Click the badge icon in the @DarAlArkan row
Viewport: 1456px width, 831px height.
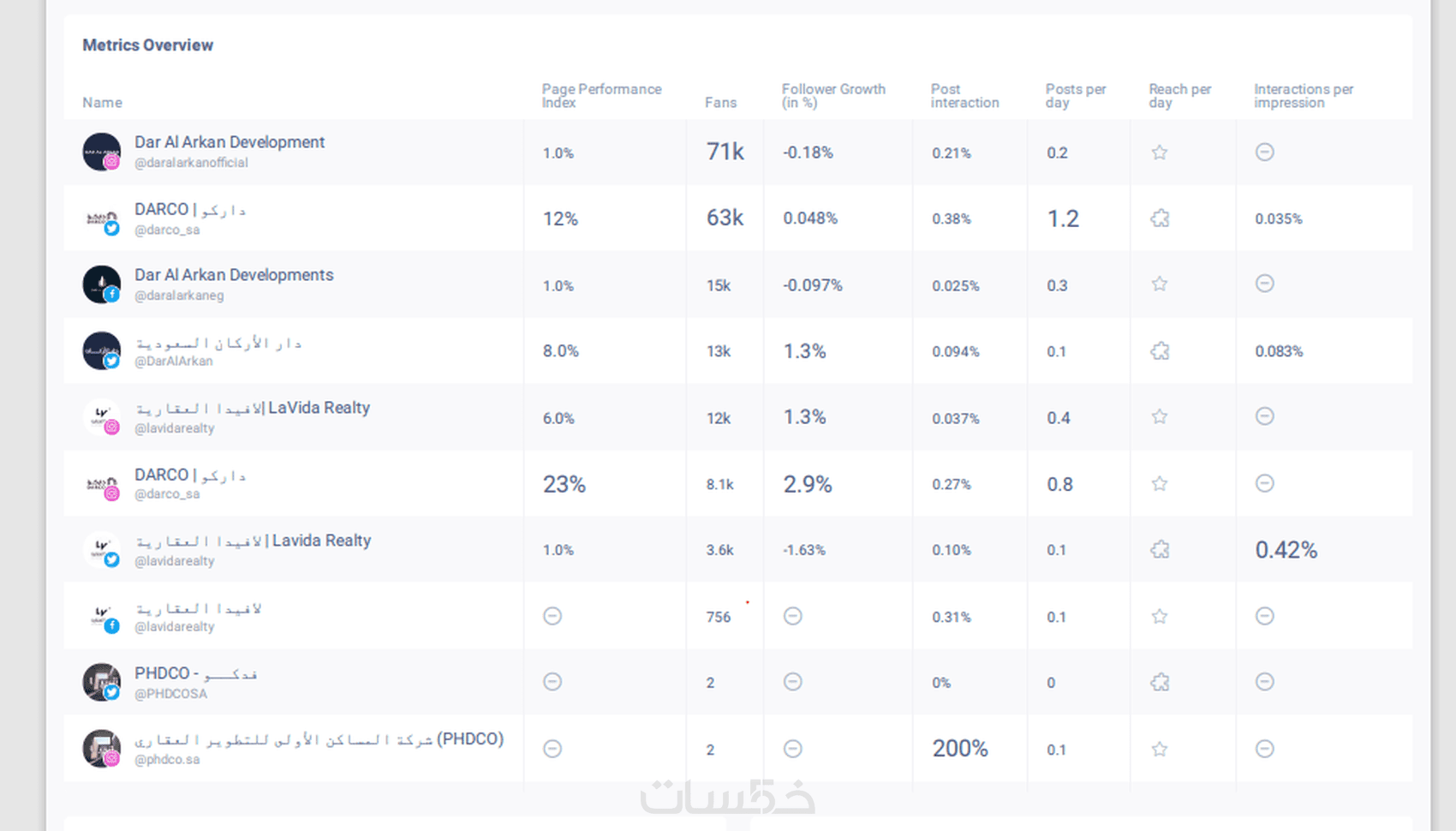(1160, 351)
